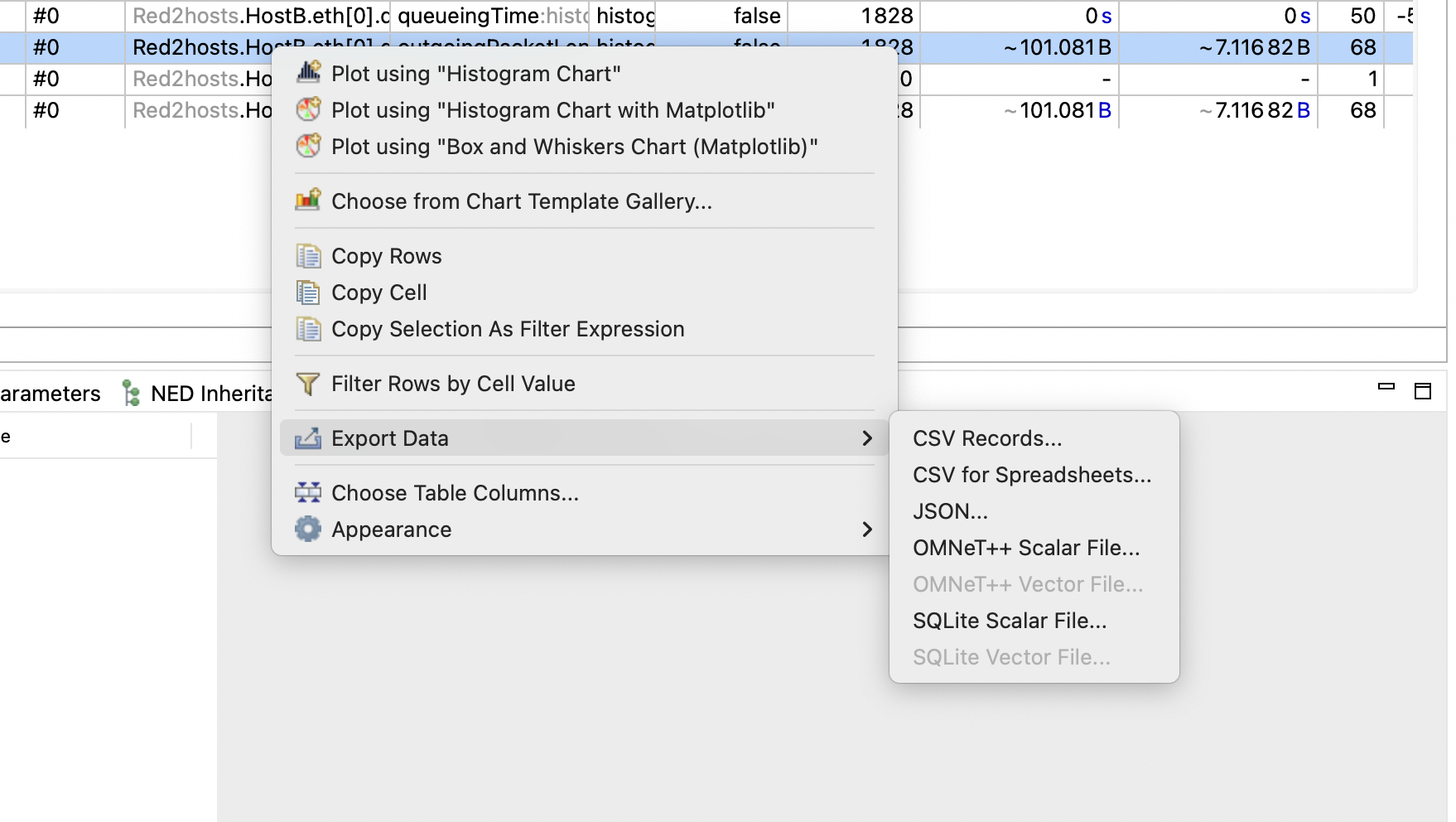The height and width of the screenshot is (822, 1456).
Task: Click the Chart Template Gallery icon
Action: (308, 201)
